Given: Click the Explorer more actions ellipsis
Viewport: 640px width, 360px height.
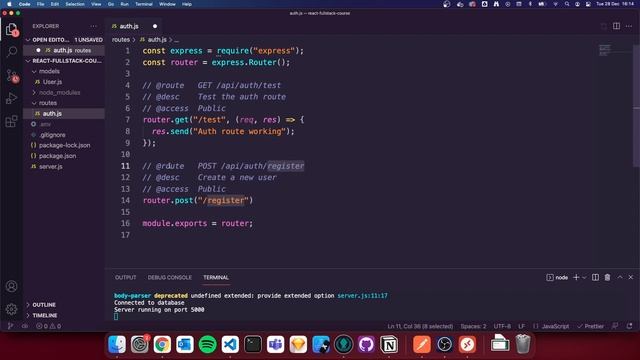Looking at the screenshot, I should click(94, 26).
